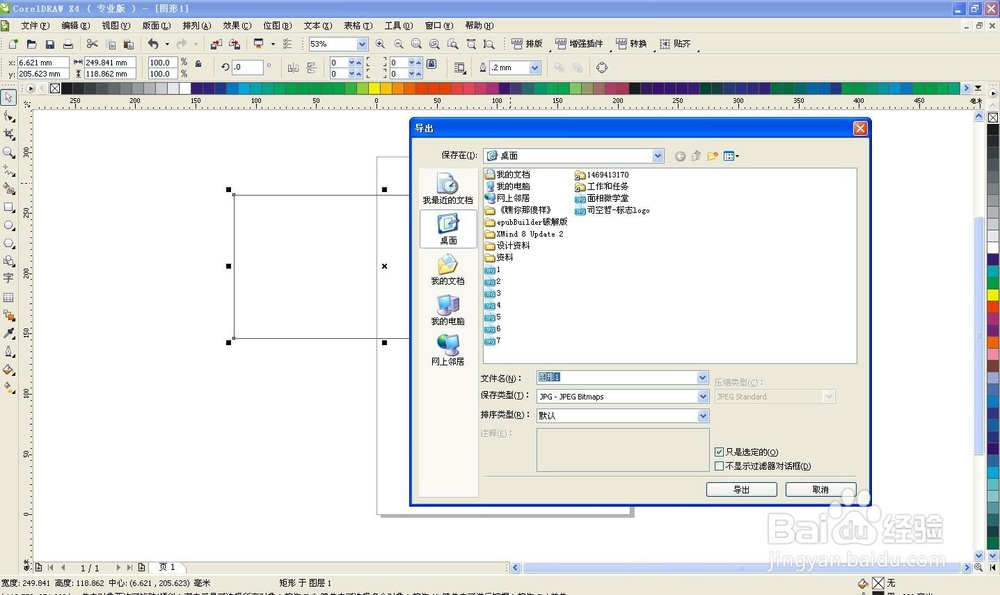The height and width of the screenshot is (595, 1000).
Task: Open the 文件 menu
Action: coord(34,26)
